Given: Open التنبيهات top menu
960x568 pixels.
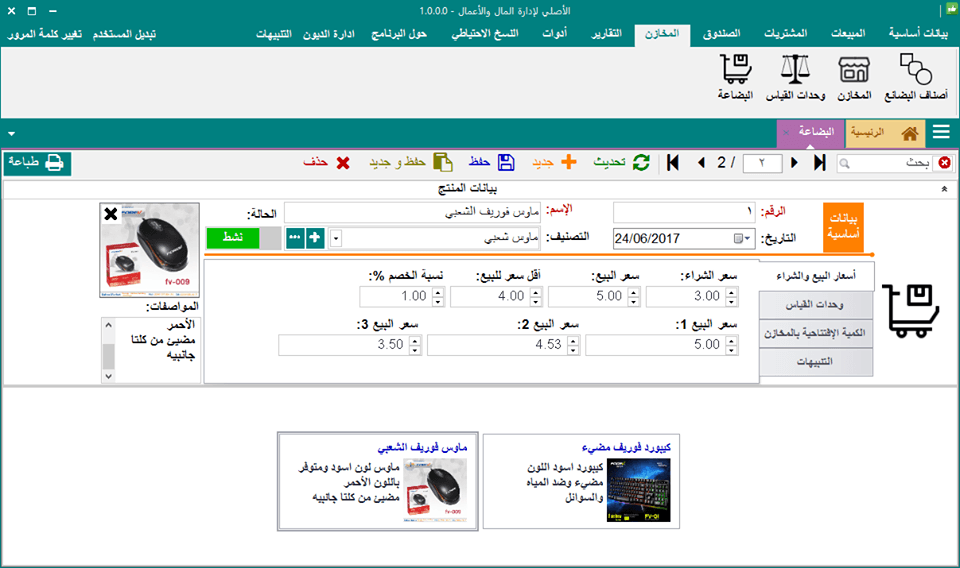Looking at the screenshot, I should 274,34.
